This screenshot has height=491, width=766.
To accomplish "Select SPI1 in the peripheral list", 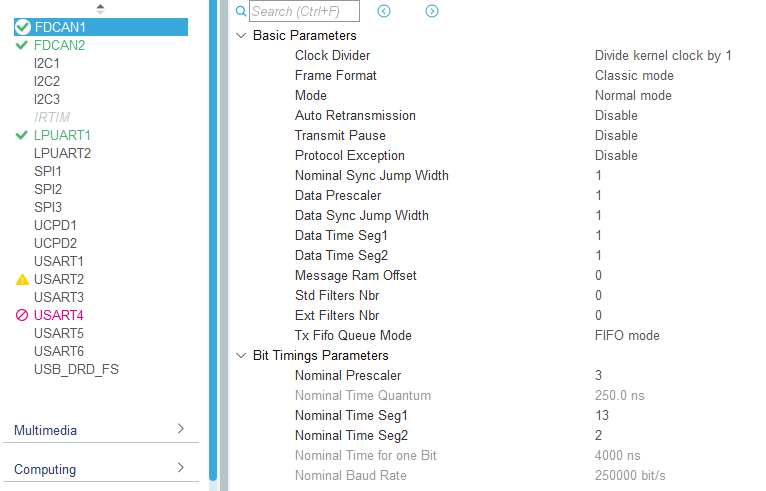I will 48,171.
